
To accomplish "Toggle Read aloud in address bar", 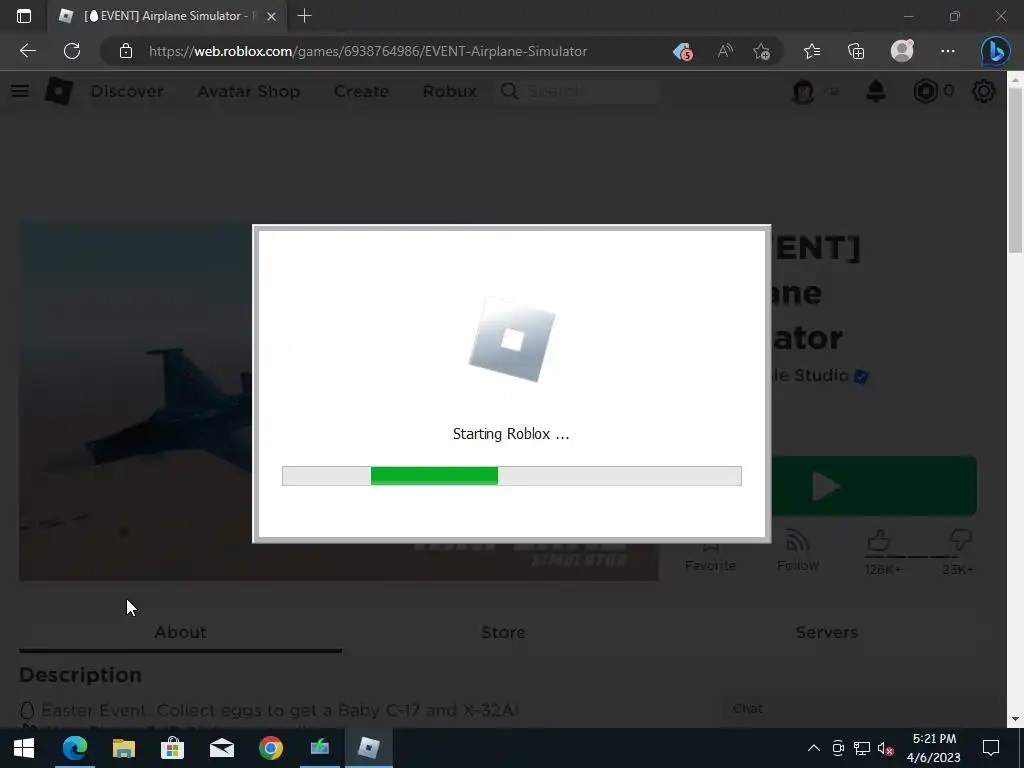I will click(x=725, y=51).
